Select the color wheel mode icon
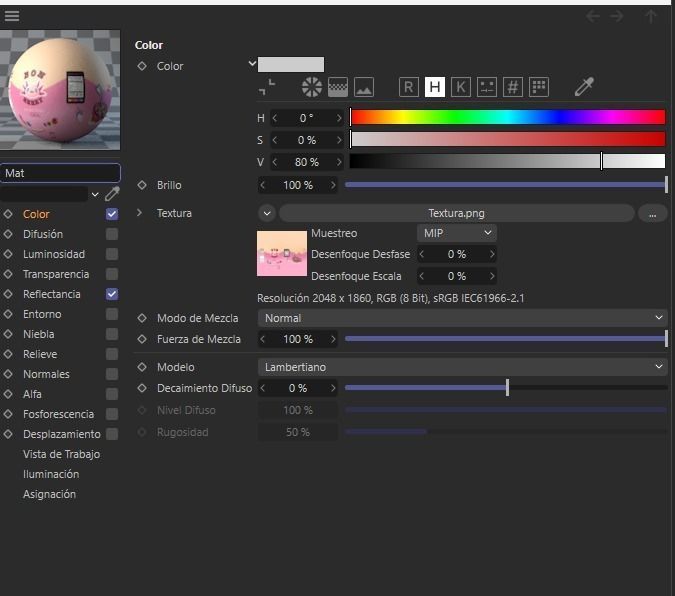The height and width of the screenshot is (596, 675). (x=312, y=87)
